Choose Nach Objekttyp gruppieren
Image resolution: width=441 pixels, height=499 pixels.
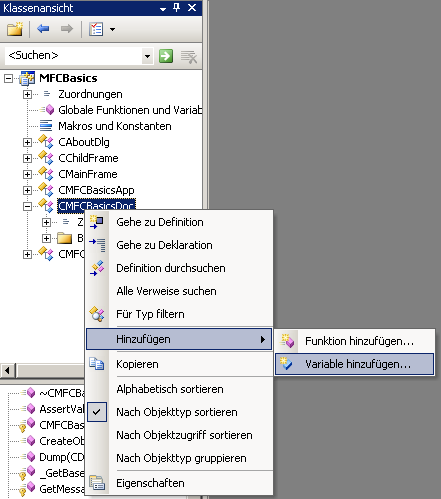click(x=179, y=458)
